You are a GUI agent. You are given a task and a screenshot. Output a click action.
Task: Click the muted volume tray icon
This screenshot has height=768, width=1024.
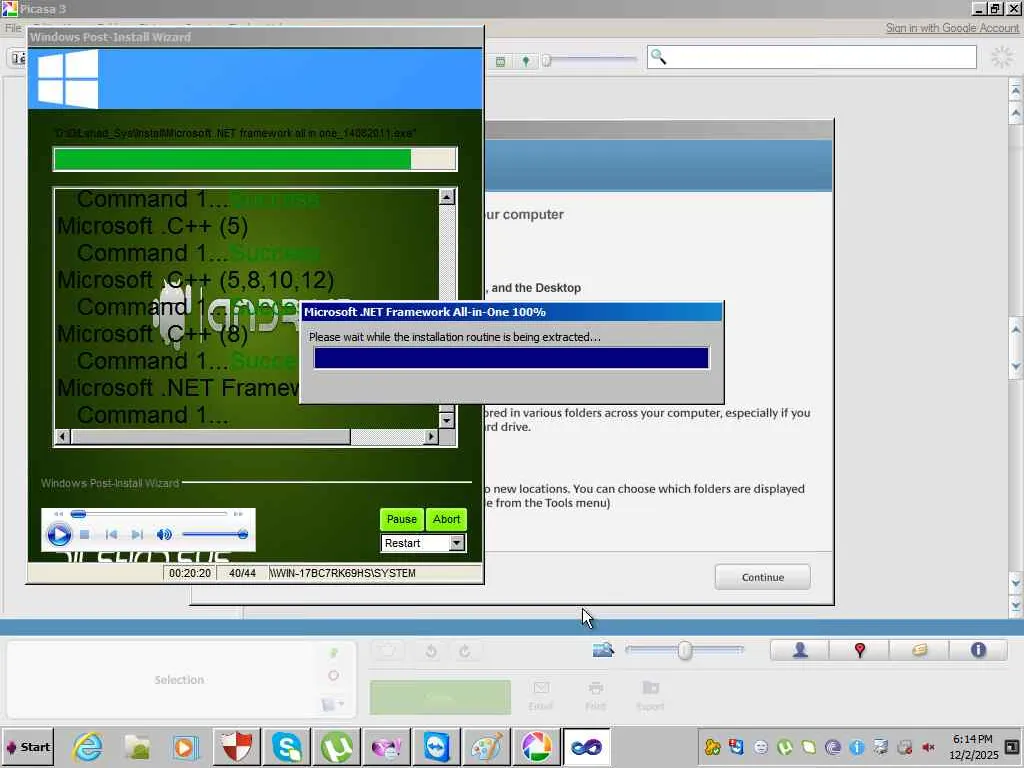tap(928, 747)
